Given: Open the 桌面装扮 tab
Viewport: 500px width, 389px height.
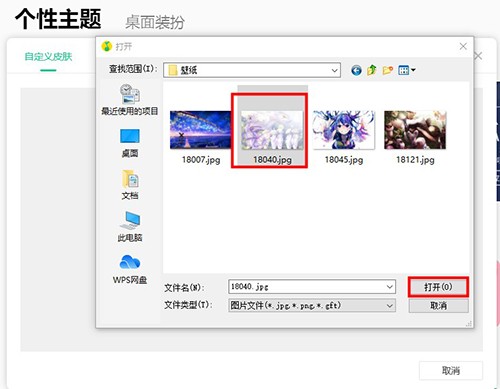Looking at the screenshot, I should pyautogui.click(x=155, y=23).
